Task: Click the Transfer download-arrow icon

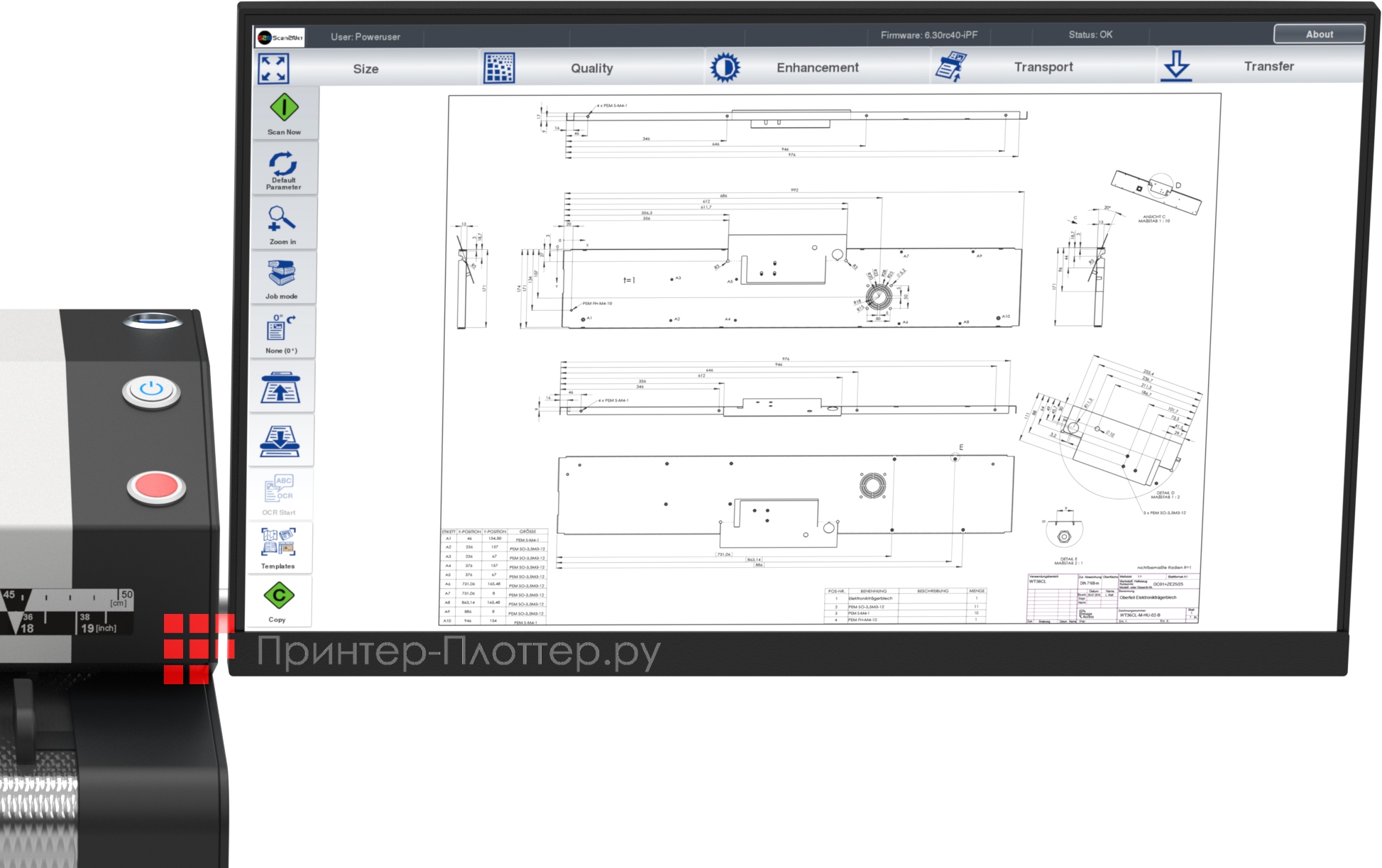Action: click(x=1175, y=64)
